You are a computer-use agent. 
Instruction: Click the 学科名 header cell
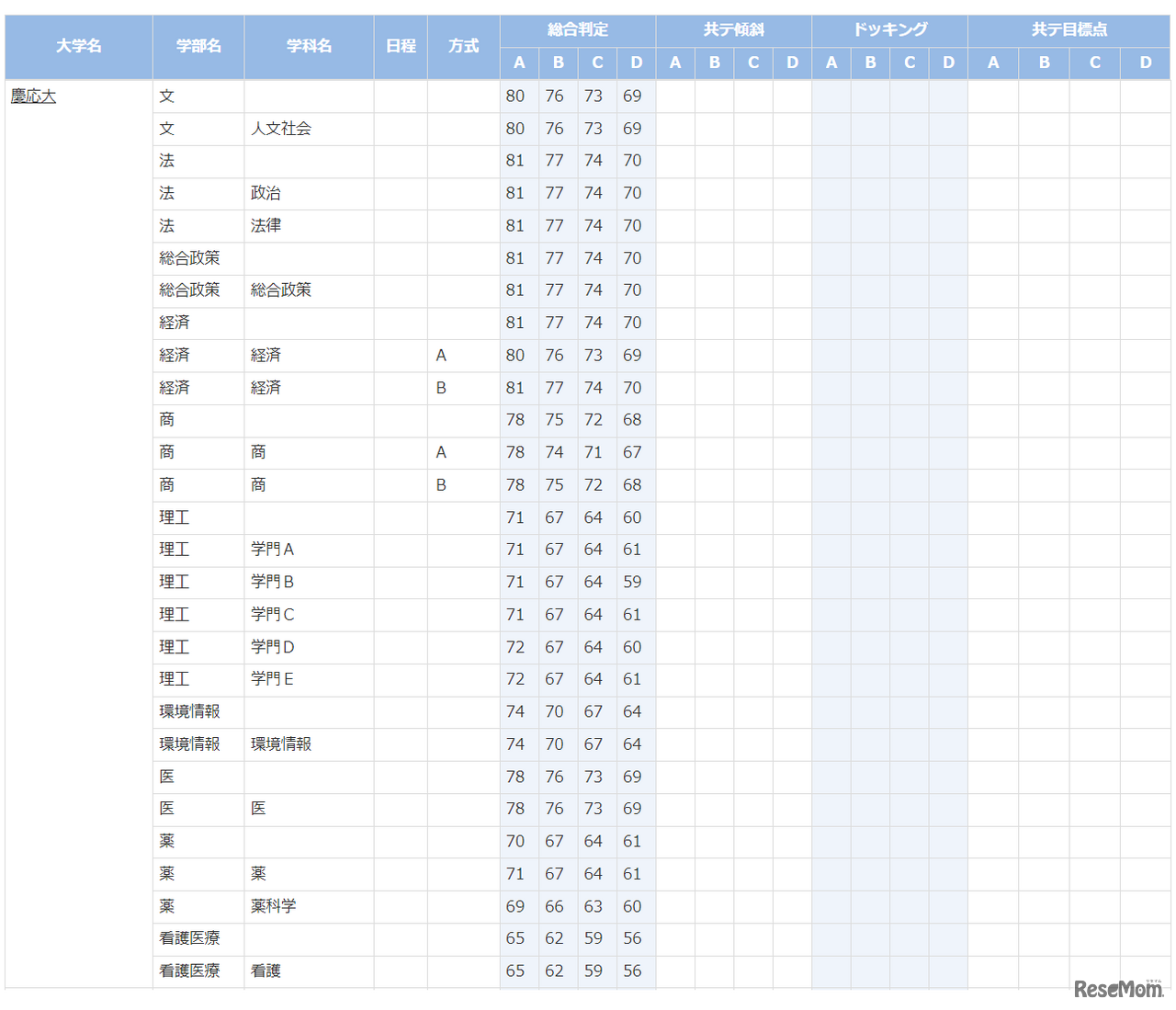(x=308, y=46)
